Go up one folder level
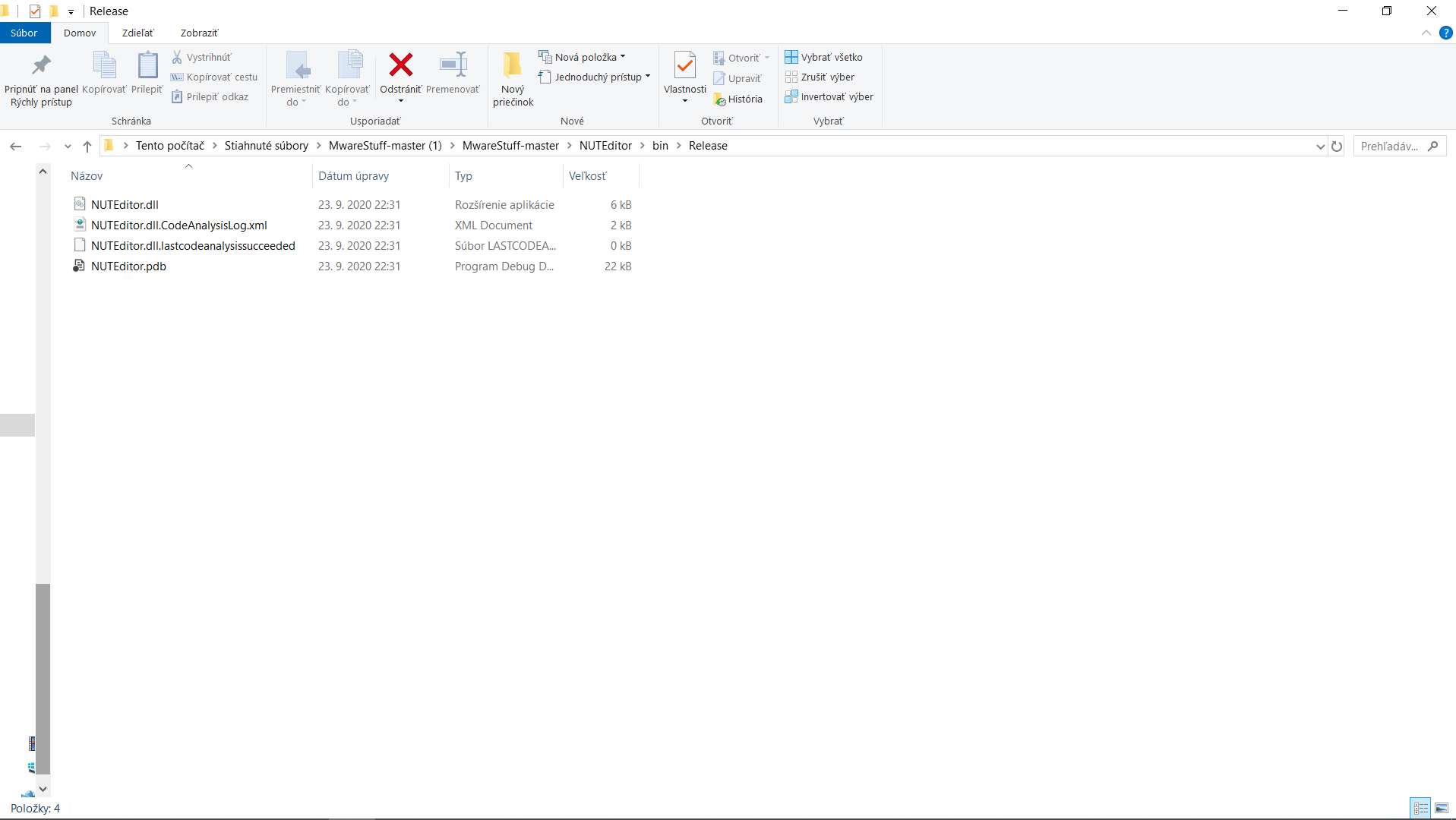This screenshot has height=820, width=1456. coord(87,146)
